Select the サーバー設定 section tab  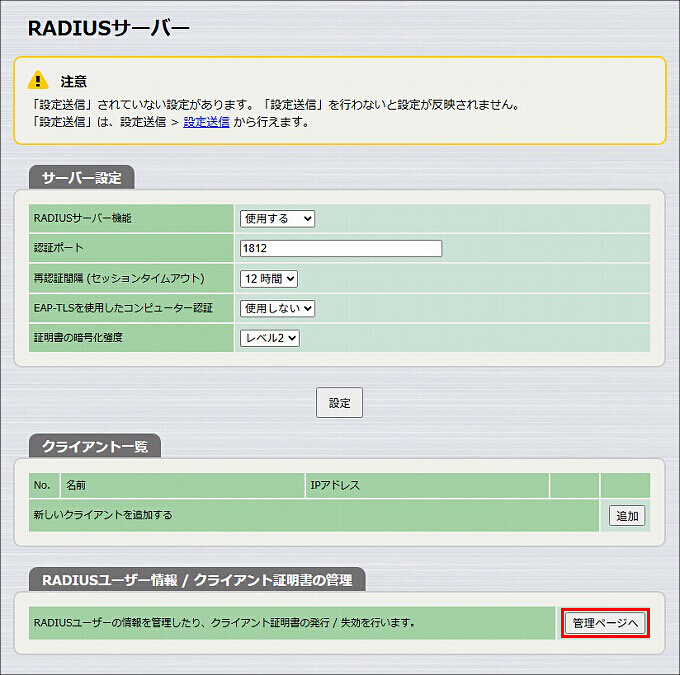click(82, 177)
